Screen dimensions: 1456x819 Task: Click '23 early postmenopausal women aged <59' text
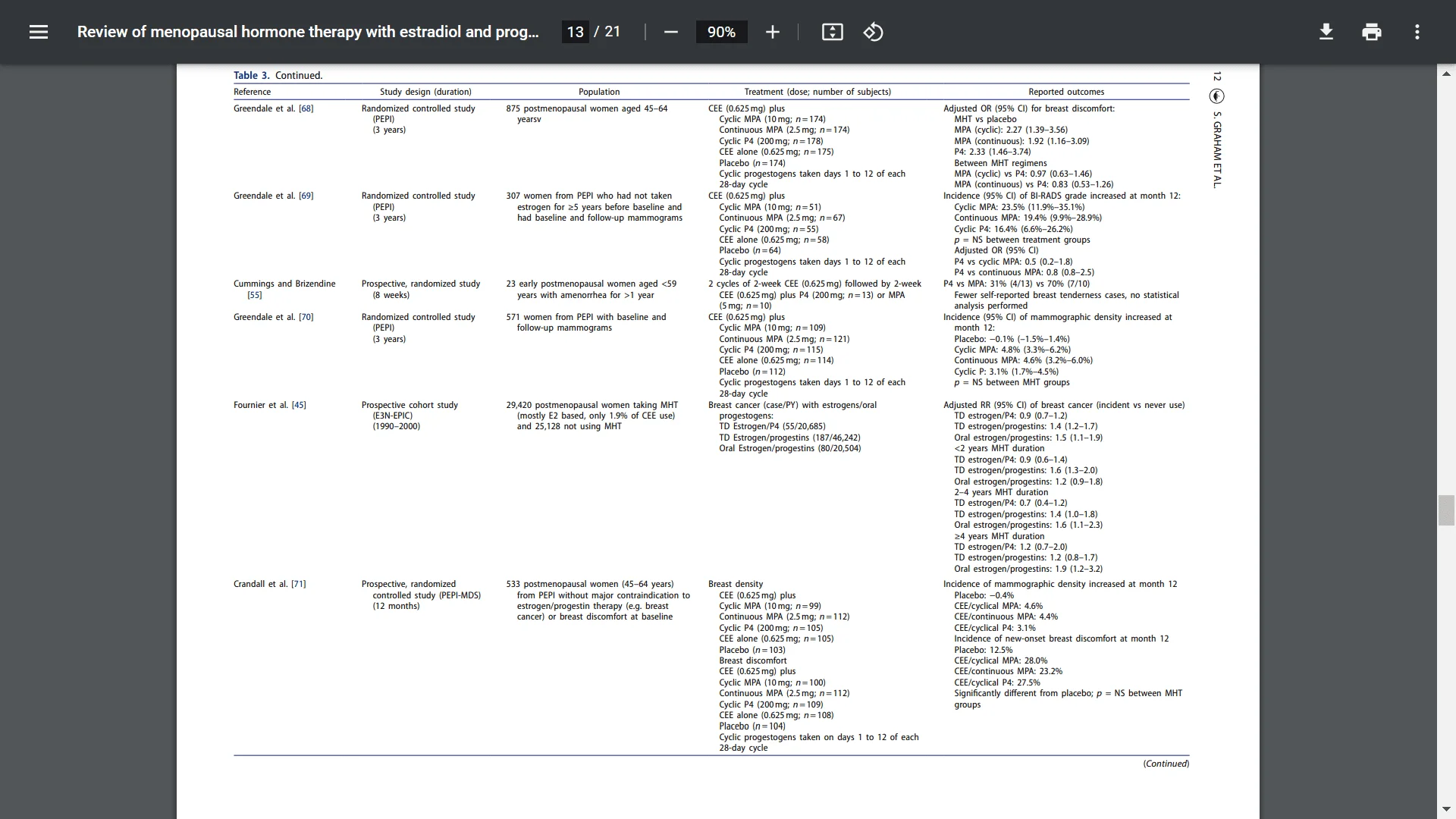(x=591, y=284)
